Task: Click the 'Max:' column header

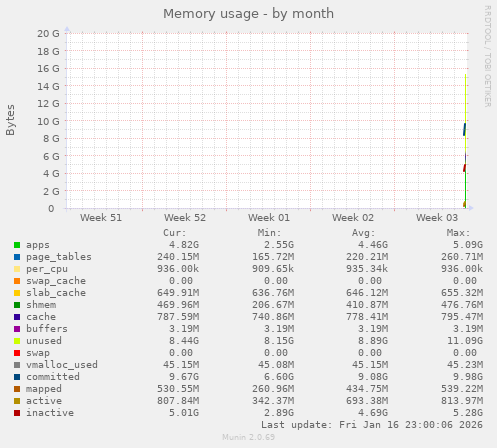Action: pos(458,233)
